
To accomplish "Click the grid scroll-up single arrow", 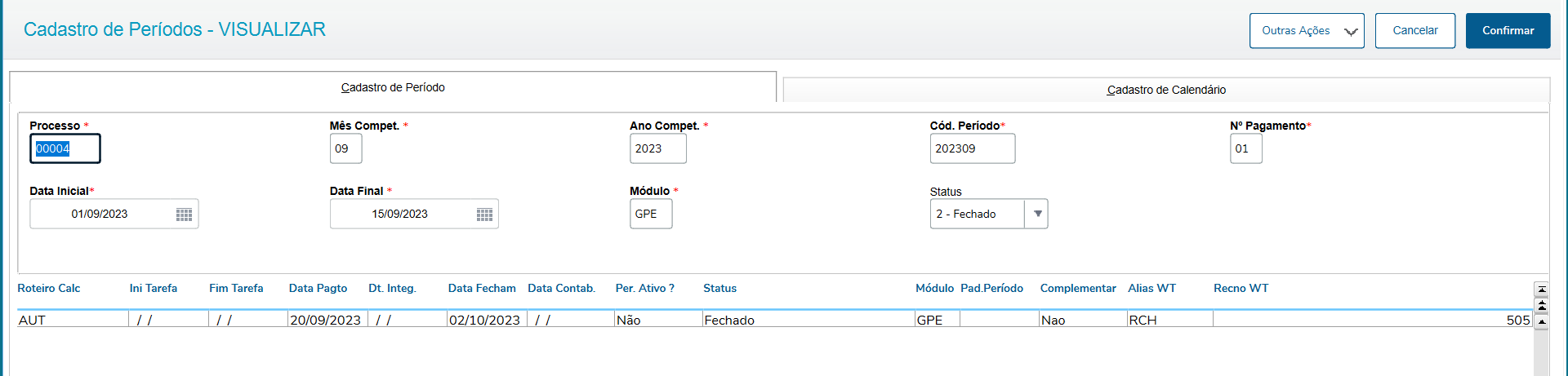I will pyautogui.click(x=1541, y=322).
